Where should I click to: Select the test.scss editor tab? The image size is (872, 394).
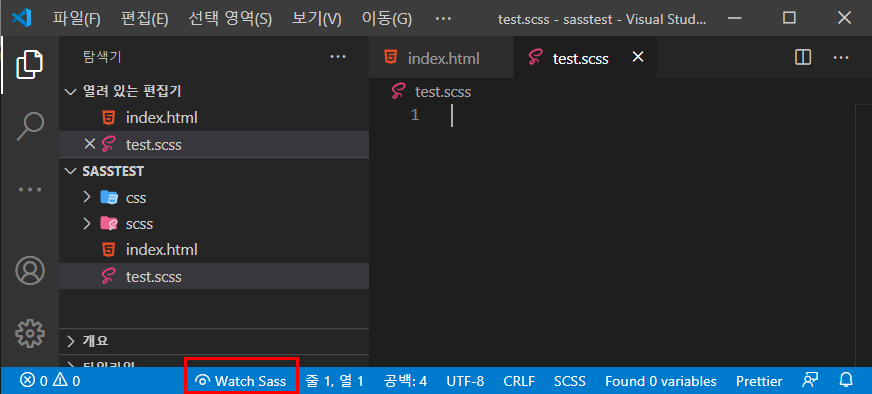tap(585, 57)
